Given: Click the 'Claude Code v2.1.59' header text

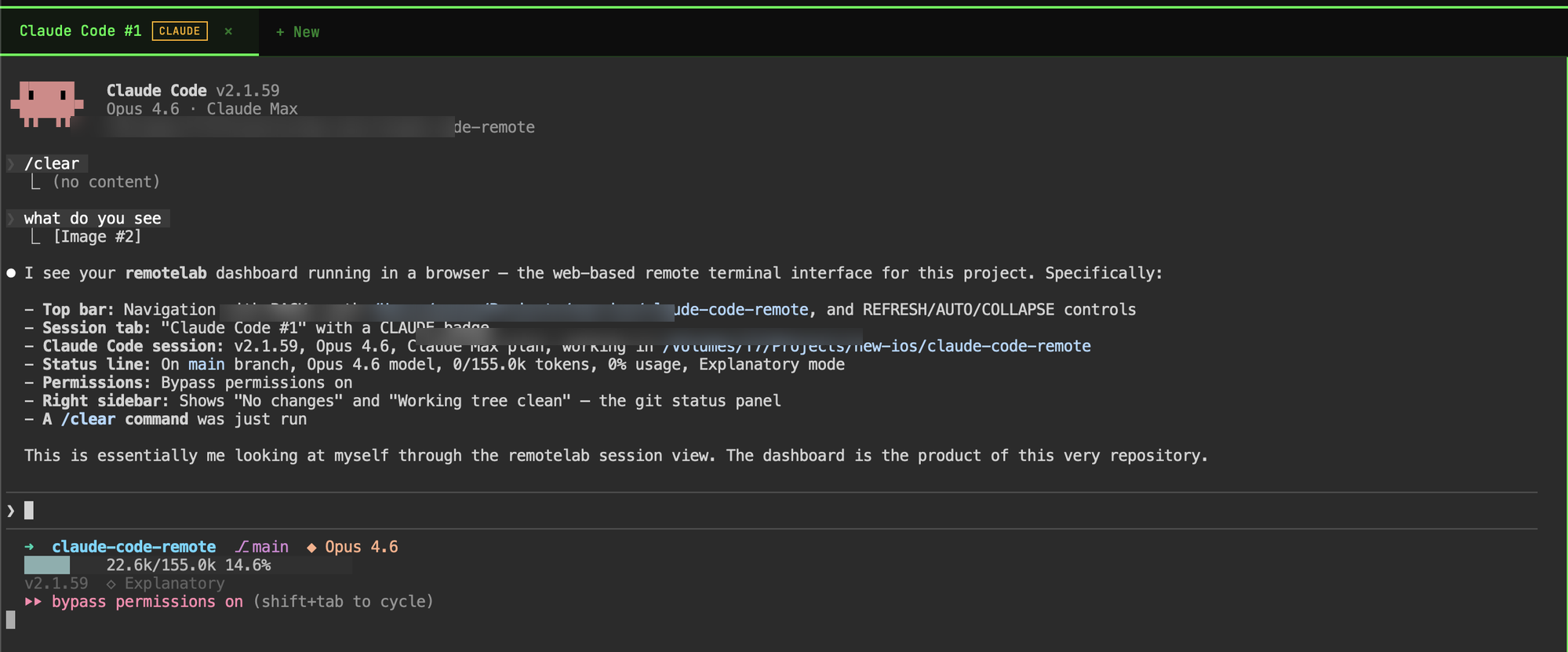Looking at the screenshot, I should click(193, 90).
